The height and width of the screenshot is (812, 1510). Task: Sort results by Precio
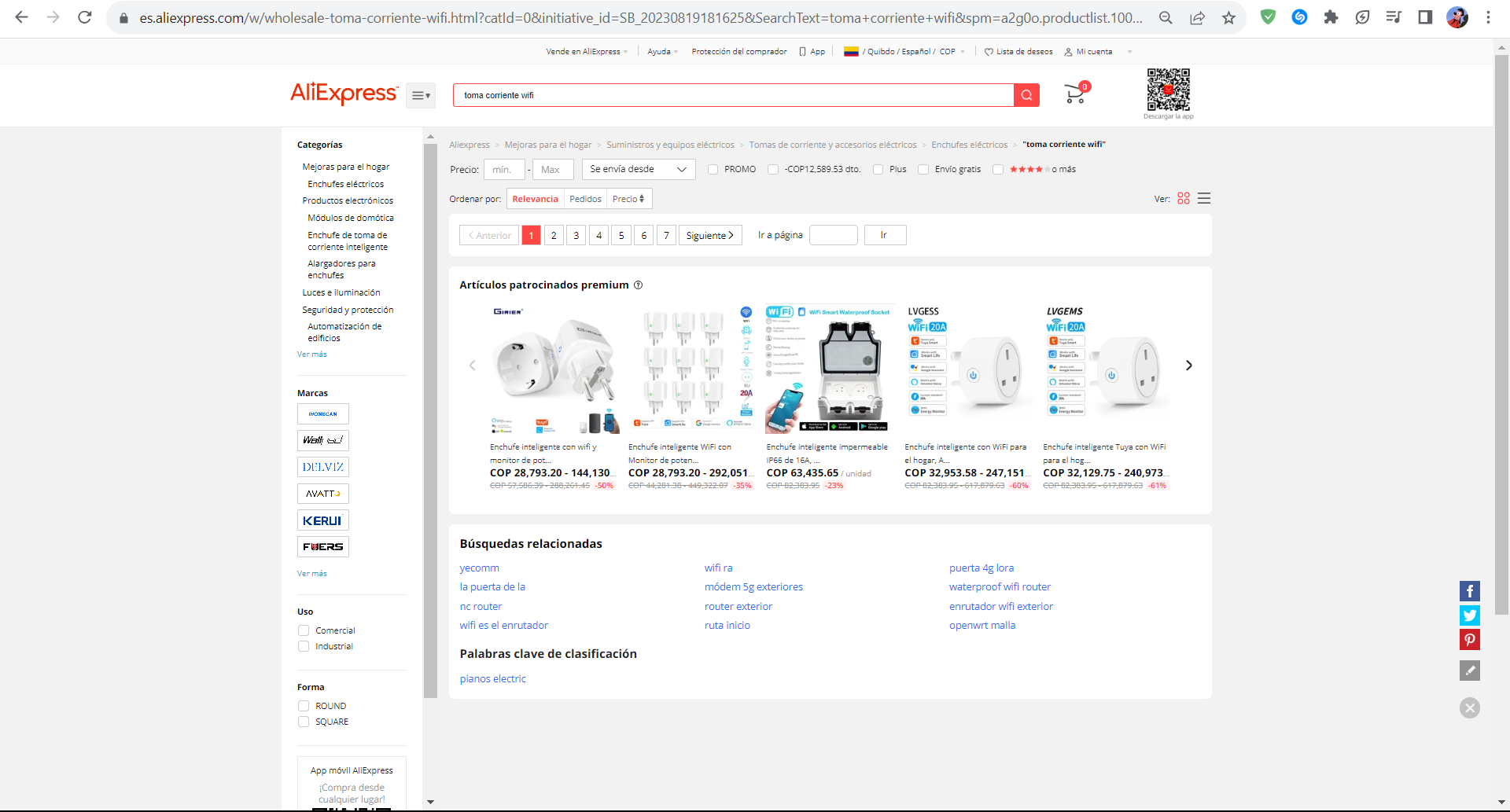[x=628, y=198]
